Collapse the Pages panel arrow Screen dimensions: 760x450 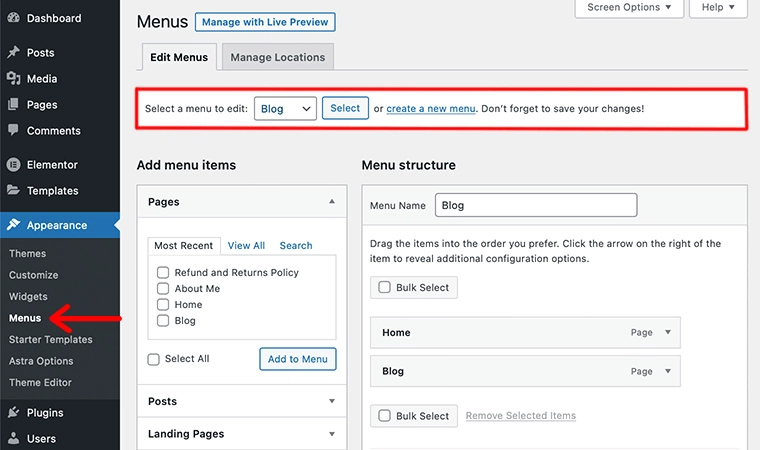tap(332, 202)
